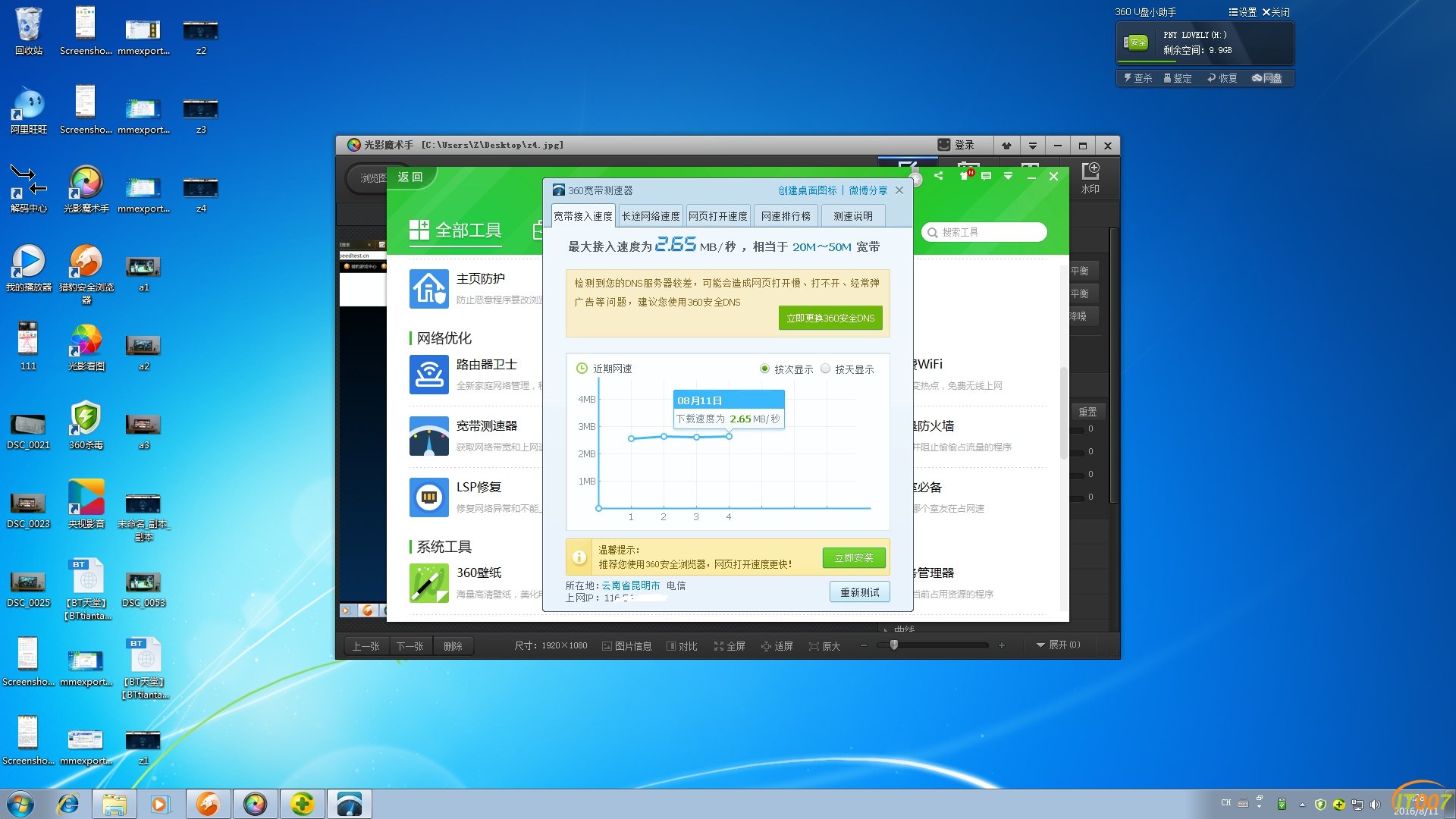Open the volume speaker tray icon

pyautogui.click(x=1375, y=805)
